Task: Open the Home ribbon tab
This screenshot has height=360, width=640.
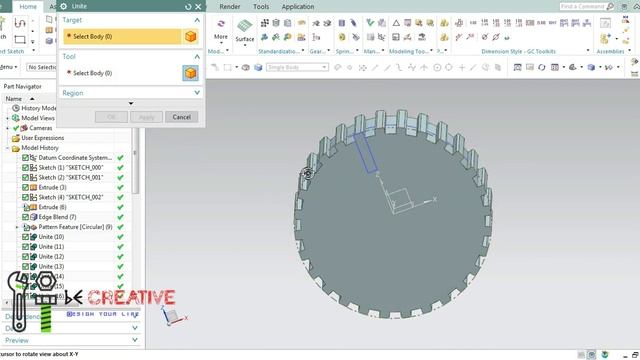Action: click(x=28, y=7)
